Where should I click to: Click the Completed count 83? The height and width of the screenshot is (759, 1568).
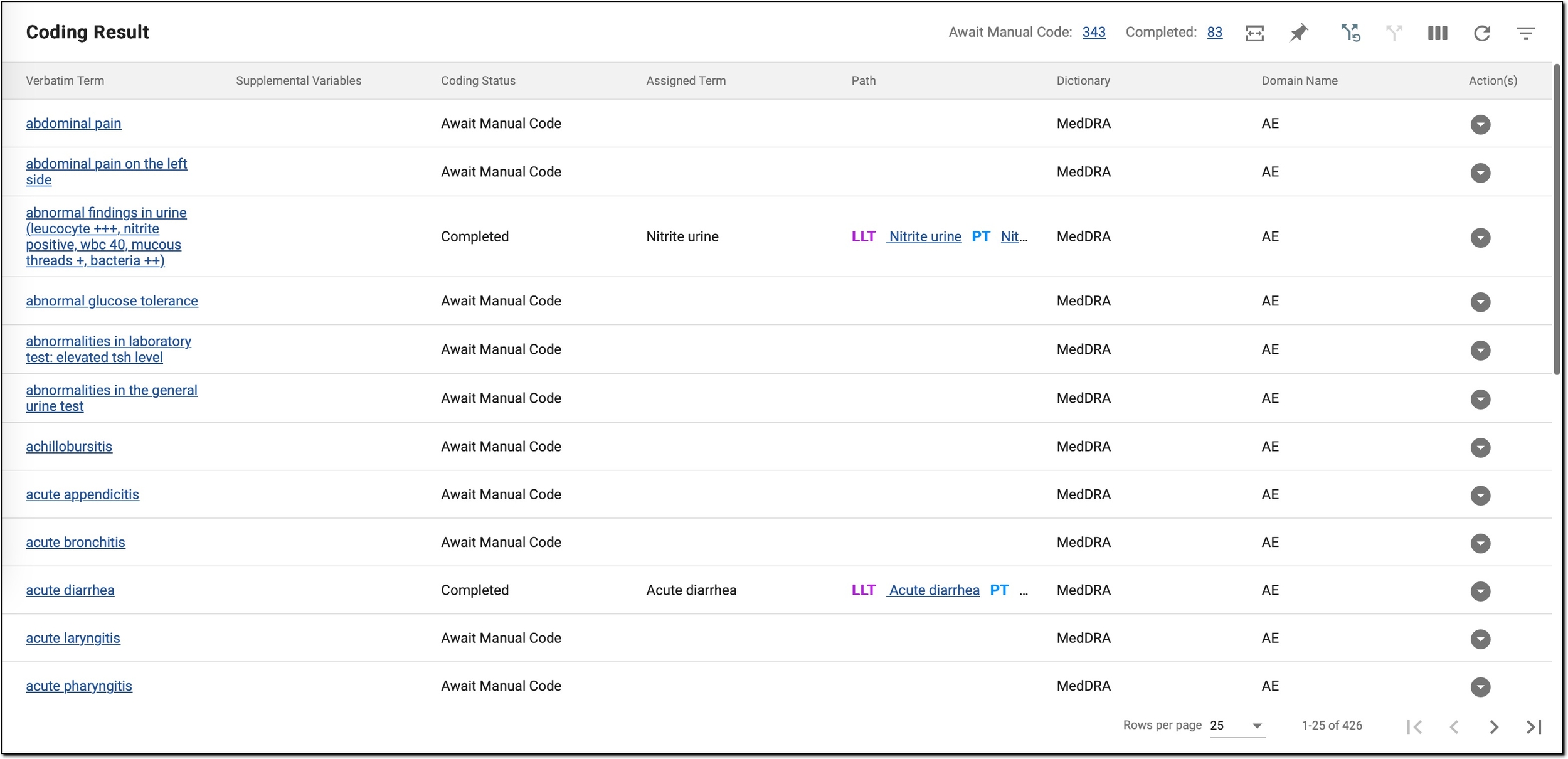coord(1214,33)
